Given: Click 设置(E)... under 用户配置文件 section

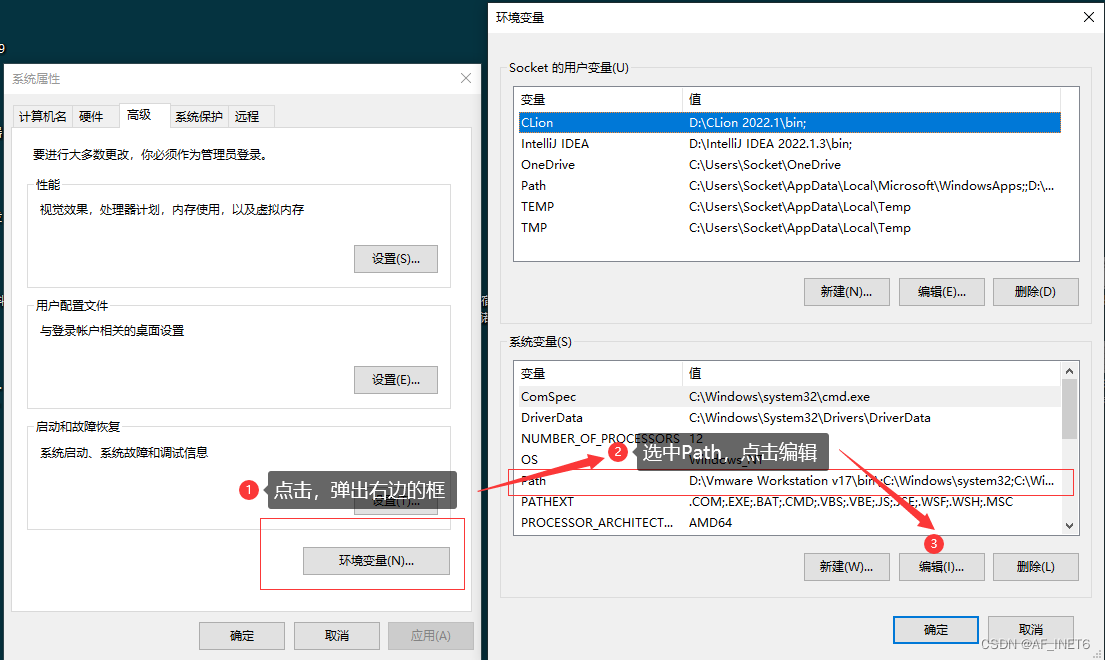Looking at the screenshot, I should coord(396,380).
